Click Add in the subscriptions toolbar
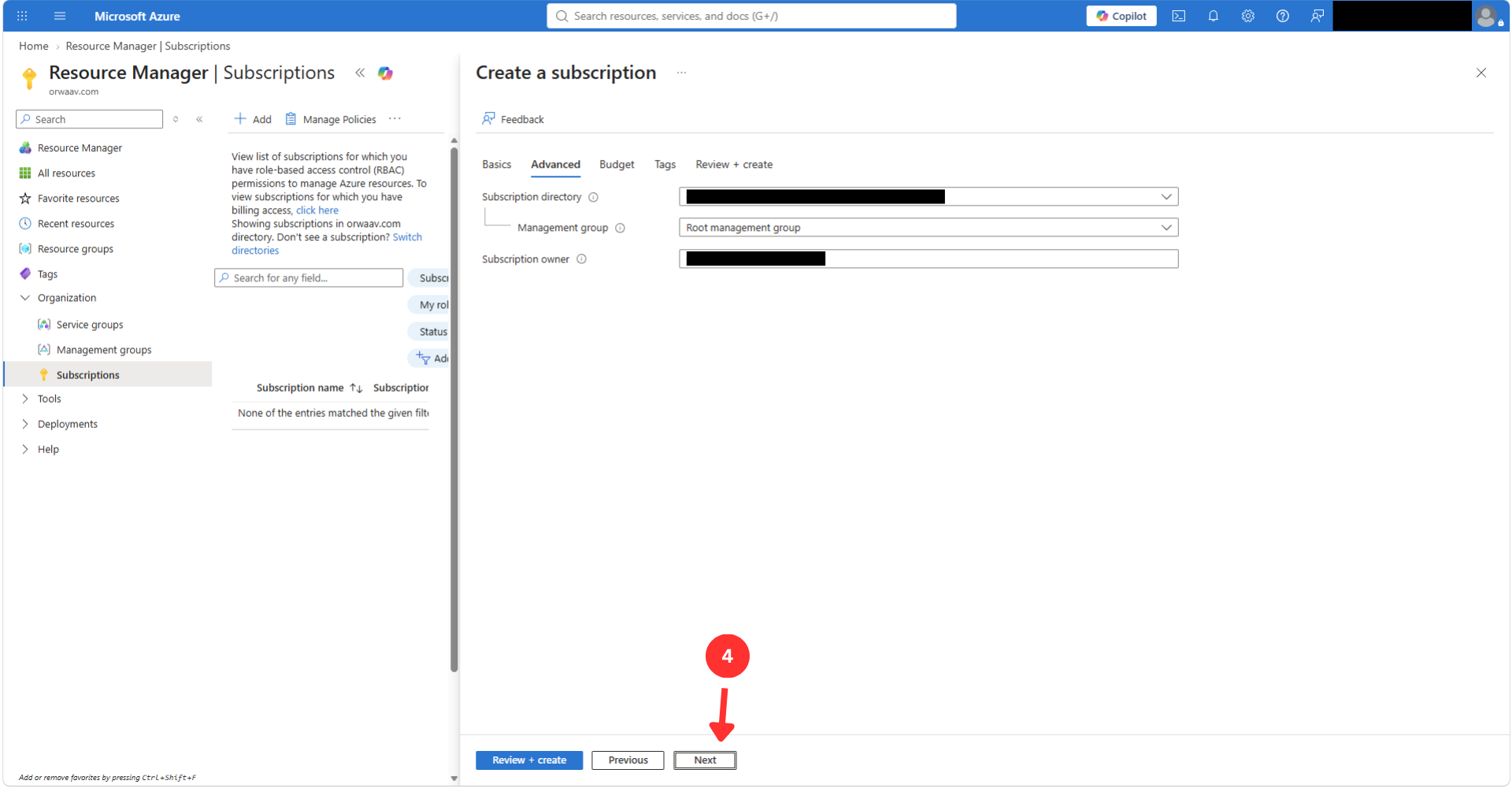Viewport: 1512px width, 788px height. point(253,119)
